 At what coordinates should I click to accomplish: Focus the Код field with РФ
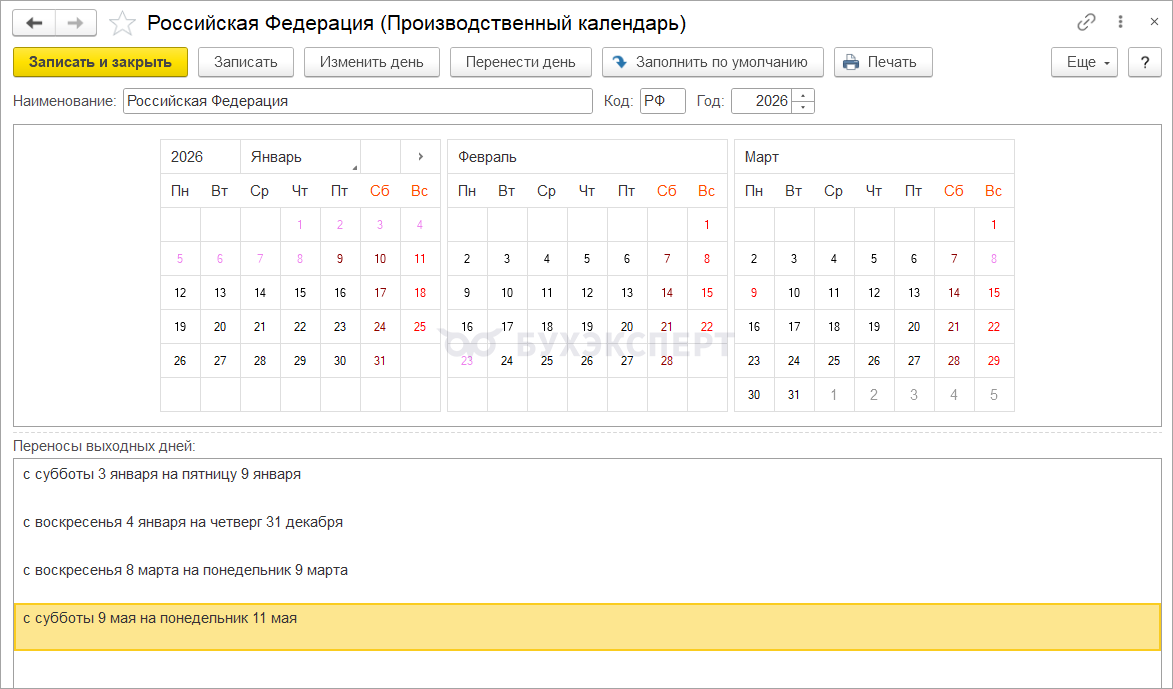pyautogui.click(x=663, y=101)
